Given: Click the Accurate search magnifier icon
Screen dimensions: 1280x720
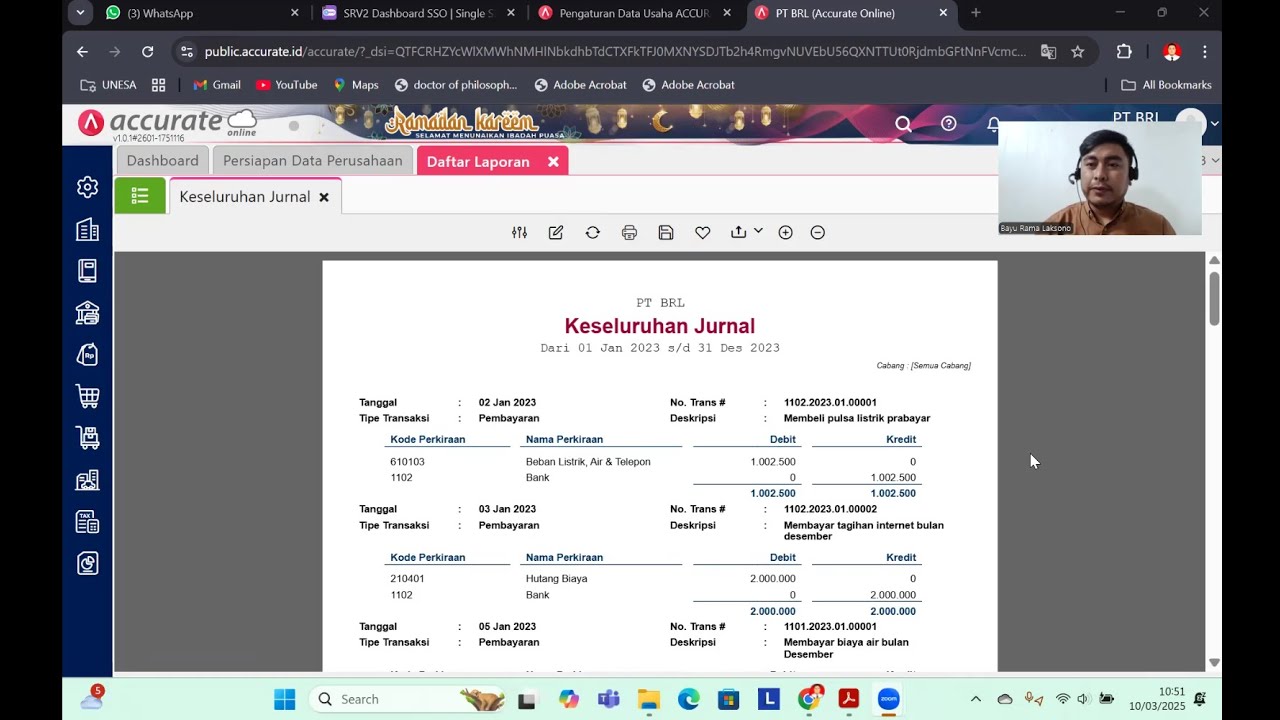Looking at the screenshot, I should (x=903, y=124).
